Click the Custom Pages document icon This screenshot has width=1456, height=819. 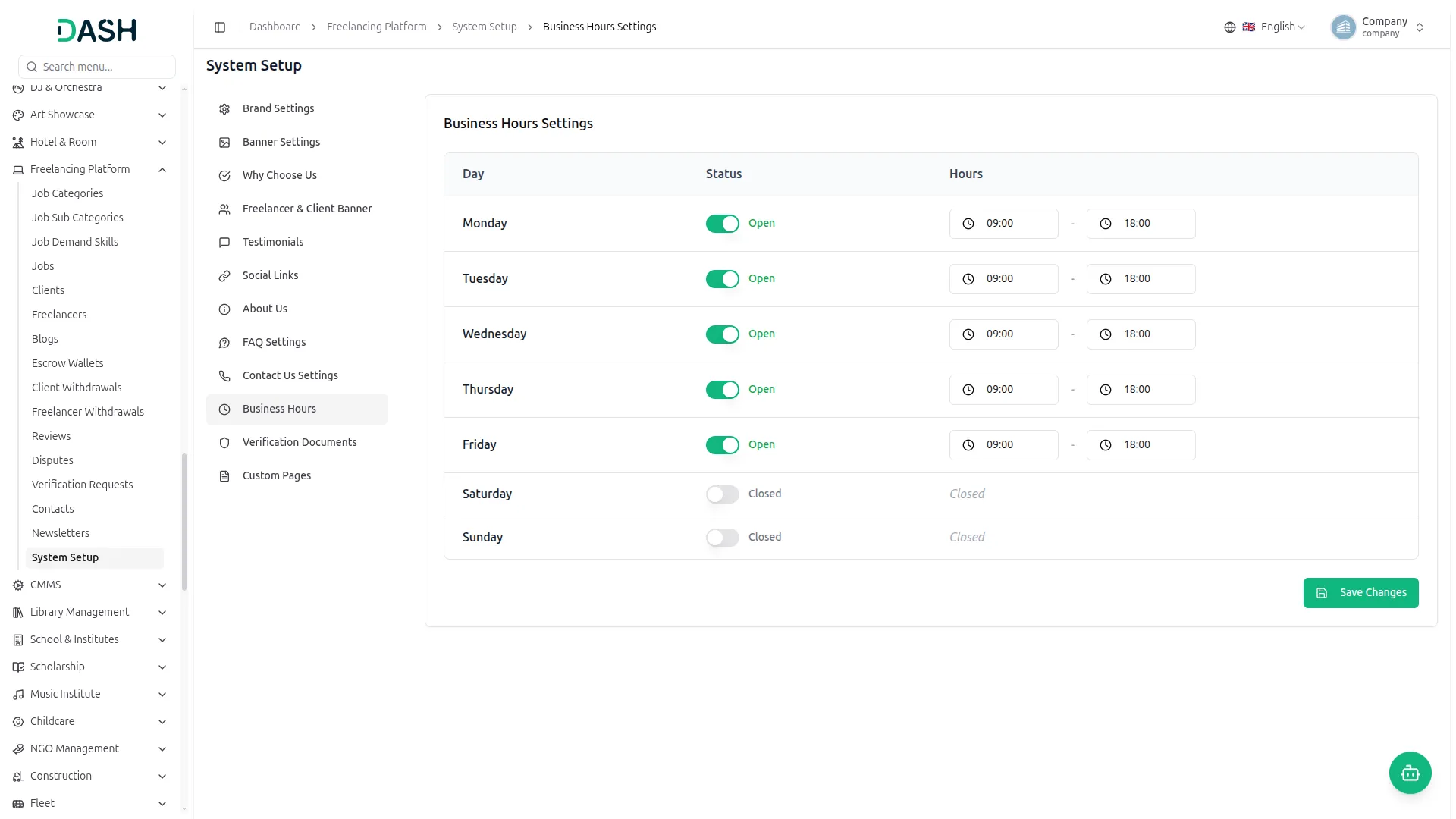(x=224, y=476)
